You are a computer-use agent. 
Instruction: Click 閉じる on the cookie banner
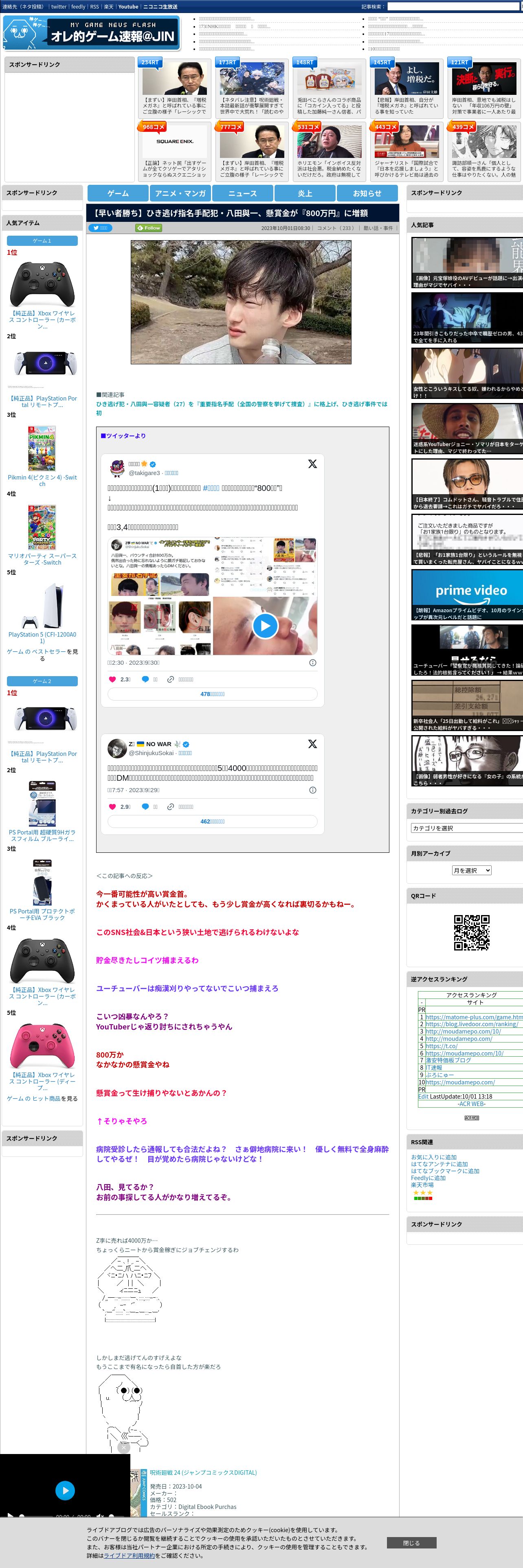[x=411, y=1543]
